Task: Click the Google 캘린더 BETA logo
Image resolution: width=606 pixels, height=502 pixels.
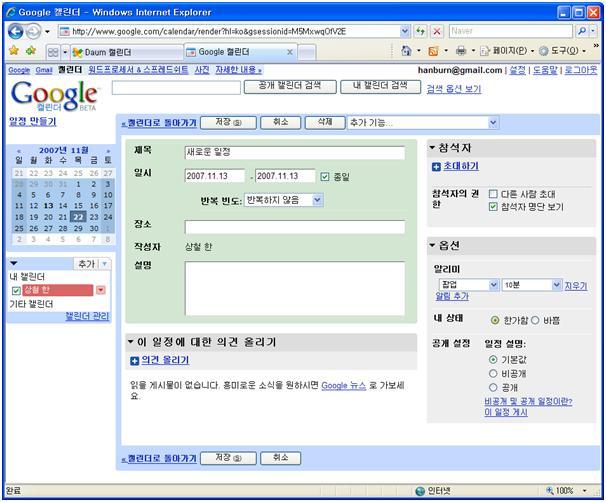Action: click(54, 95)
